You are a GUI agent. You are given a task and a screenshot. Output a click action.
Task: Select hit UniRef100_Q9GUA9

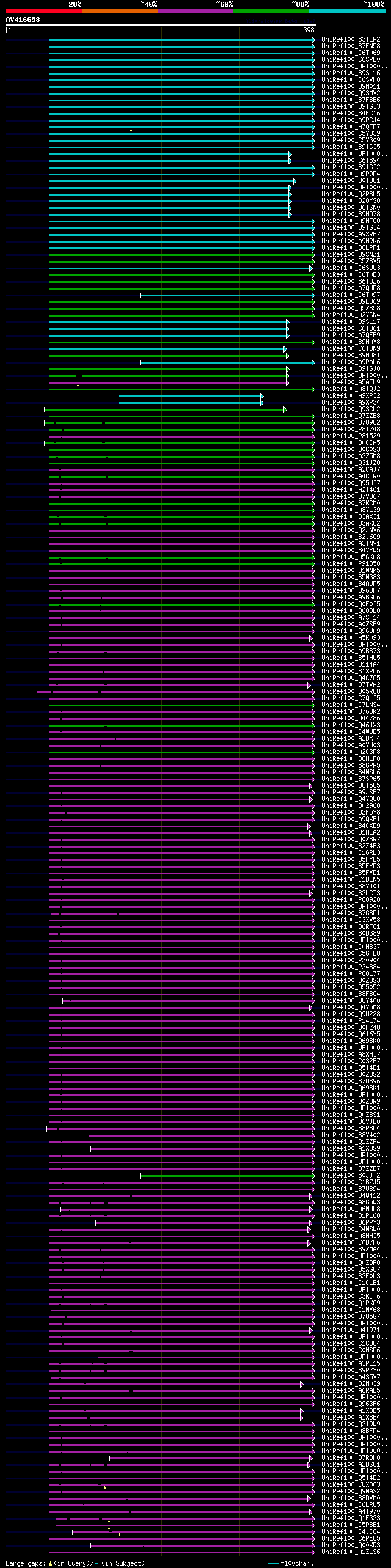(x=351, y=631)
